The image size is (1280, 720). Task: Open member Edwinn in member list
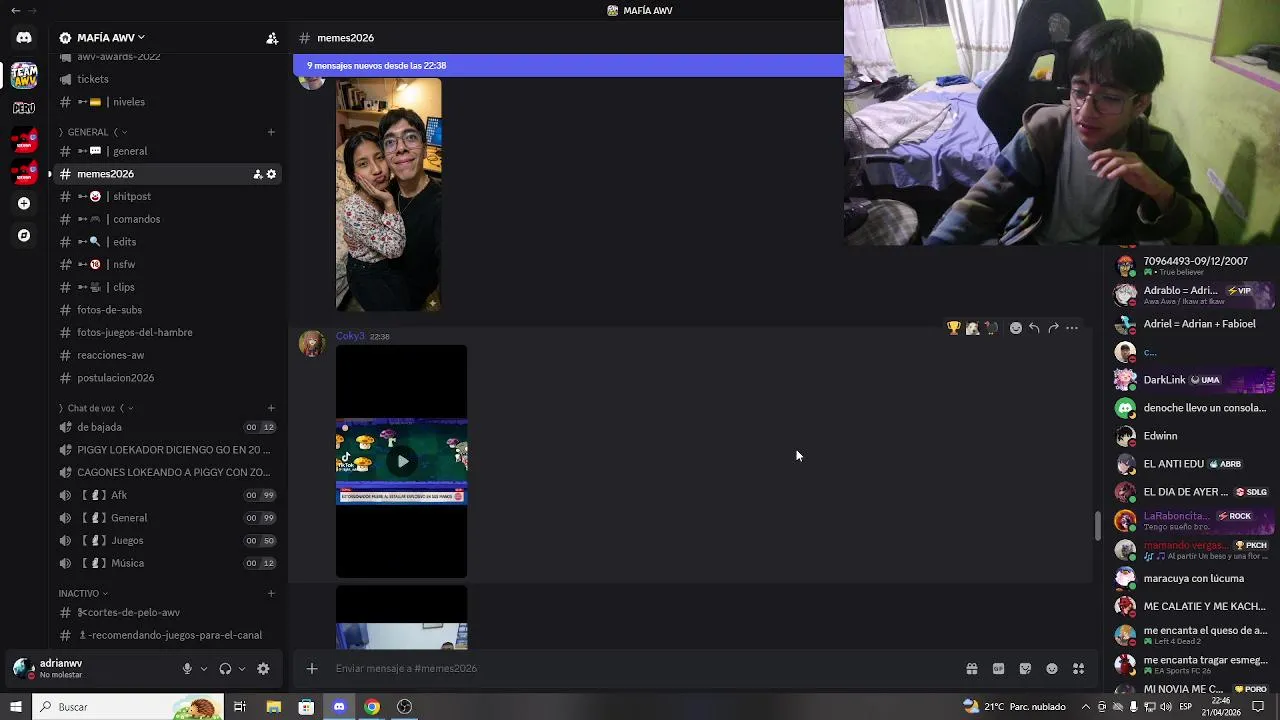coord(1194,436)
